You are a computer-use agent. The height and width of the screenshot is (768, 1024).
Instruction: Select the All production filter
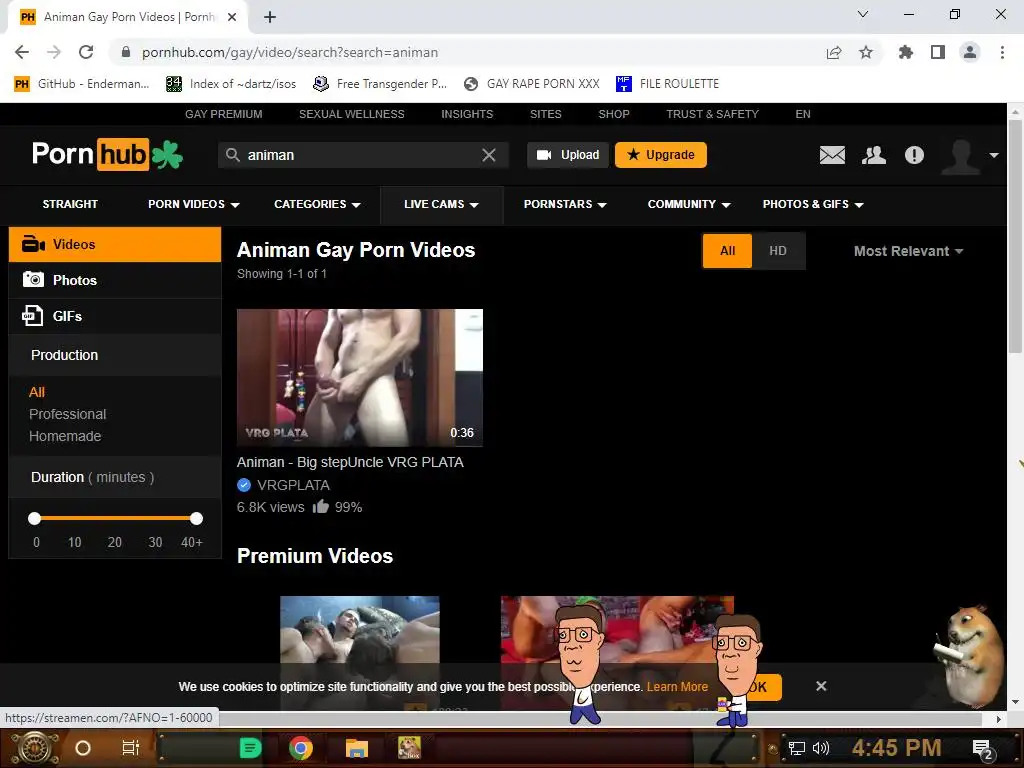[x=37, y=392]
